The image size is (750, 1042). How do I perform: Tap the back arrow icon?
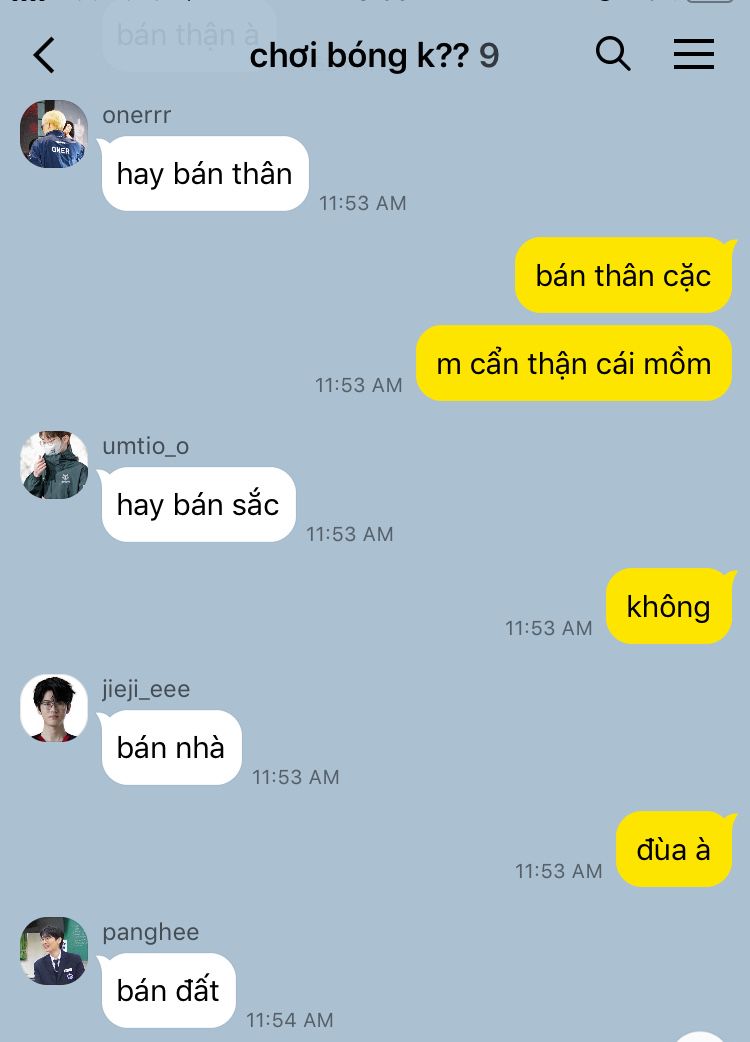tap(44, 54)
